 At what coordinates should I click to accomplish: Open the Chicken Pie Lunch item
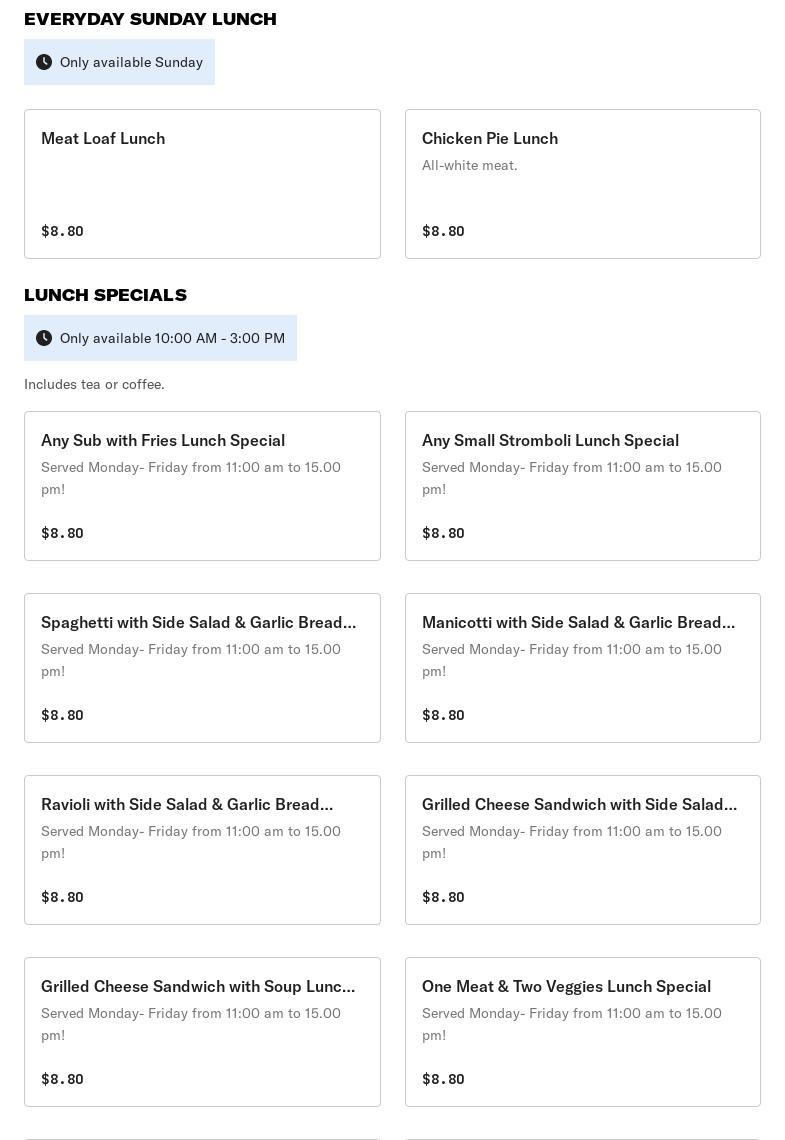(582, 184)
